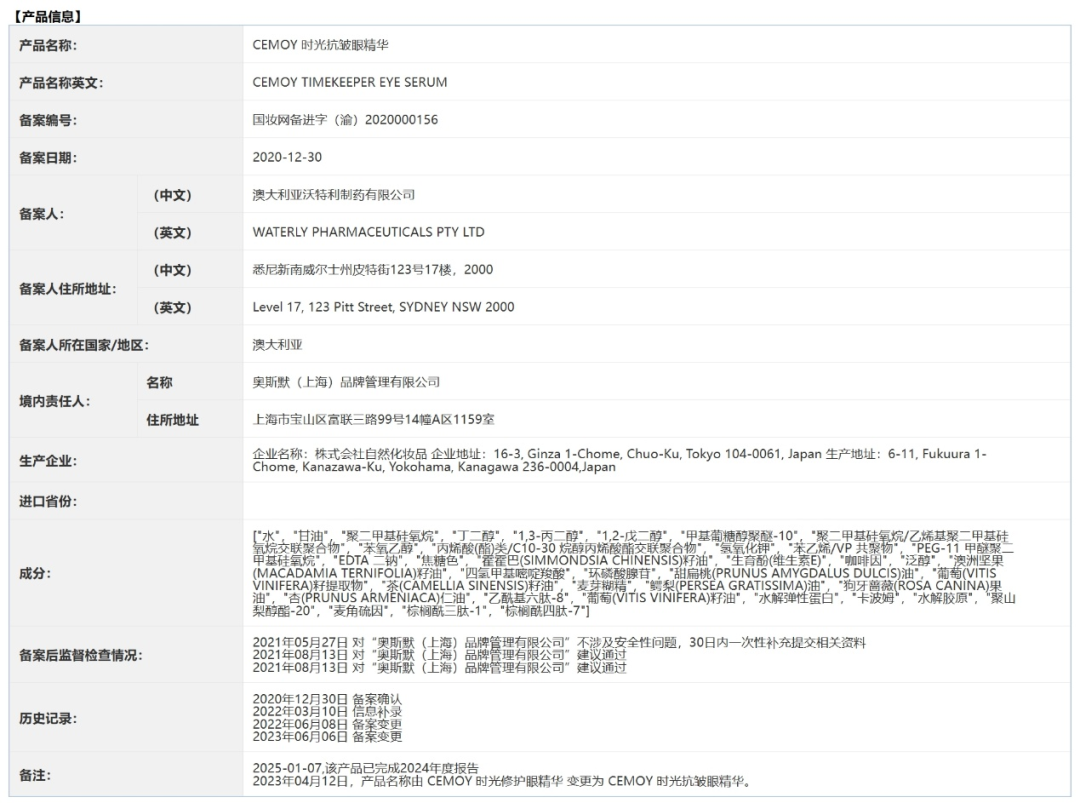
Task: Select the 产品名称英文 label
Action: [x=61, y=83]
